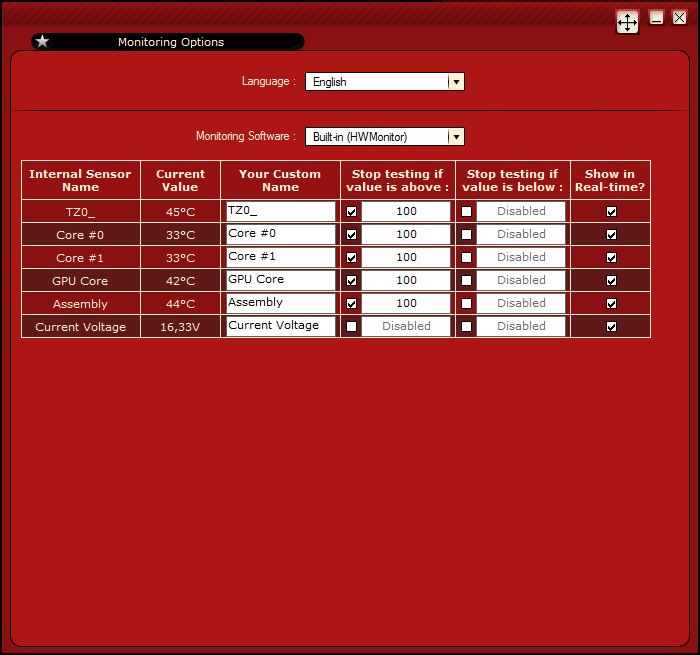Select the Current Voltage internal sensor cell
Screen dimensions: 700x655
click(x=80, y=326)
